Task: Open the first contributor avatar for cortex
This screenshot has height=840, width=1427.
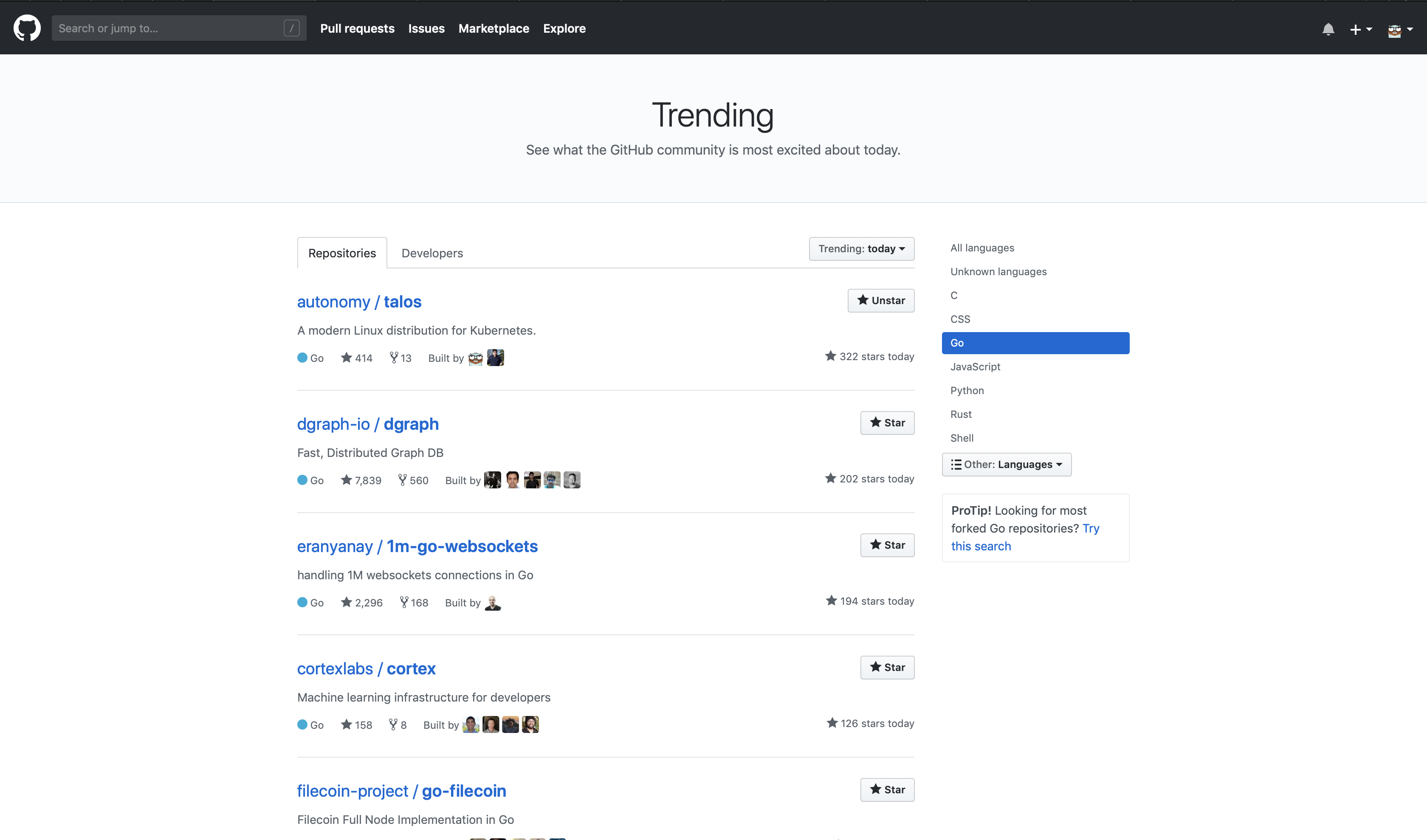Action: (x=471, y=724)
